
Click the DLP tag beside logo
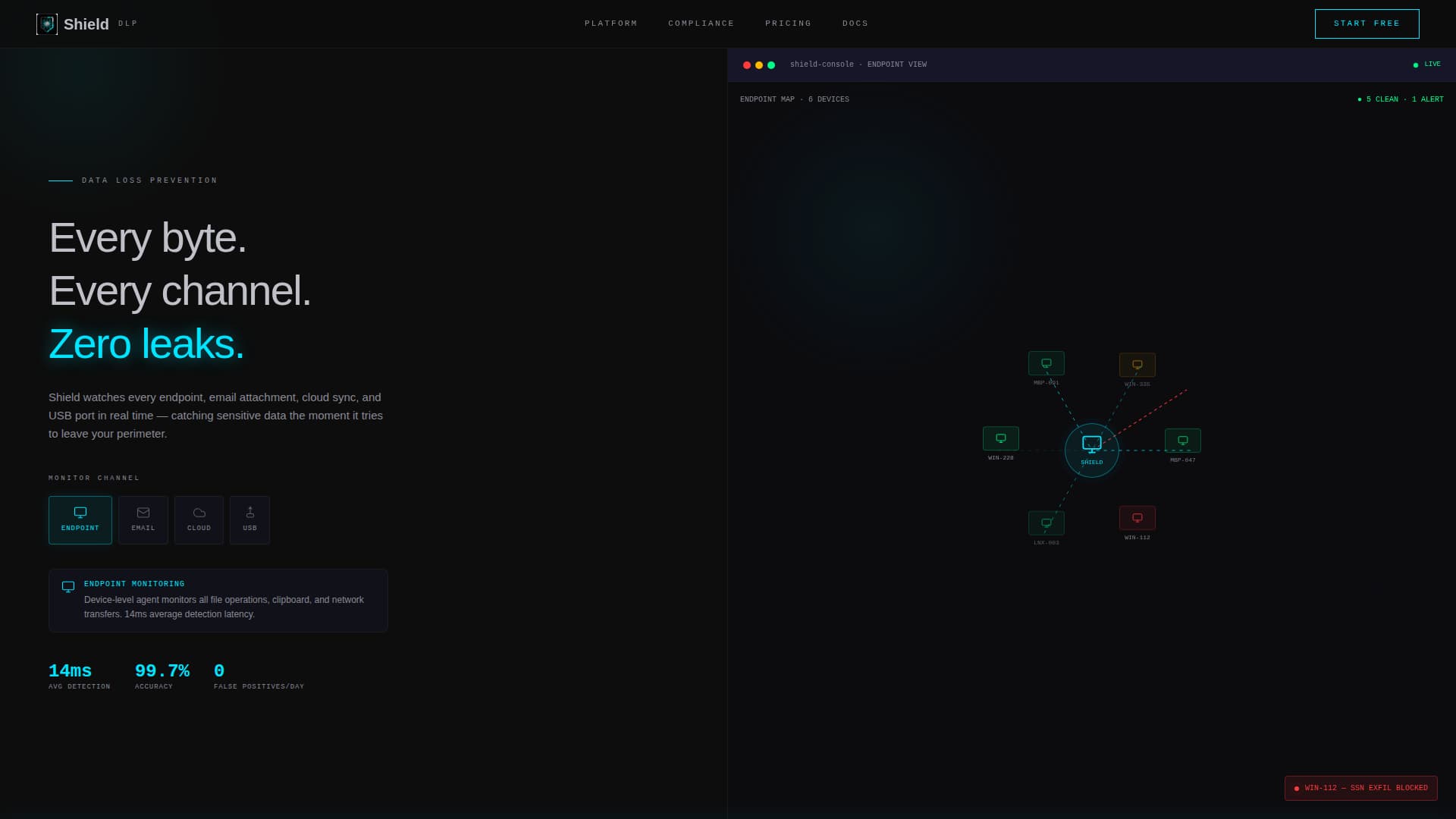(x=128, y=24)
